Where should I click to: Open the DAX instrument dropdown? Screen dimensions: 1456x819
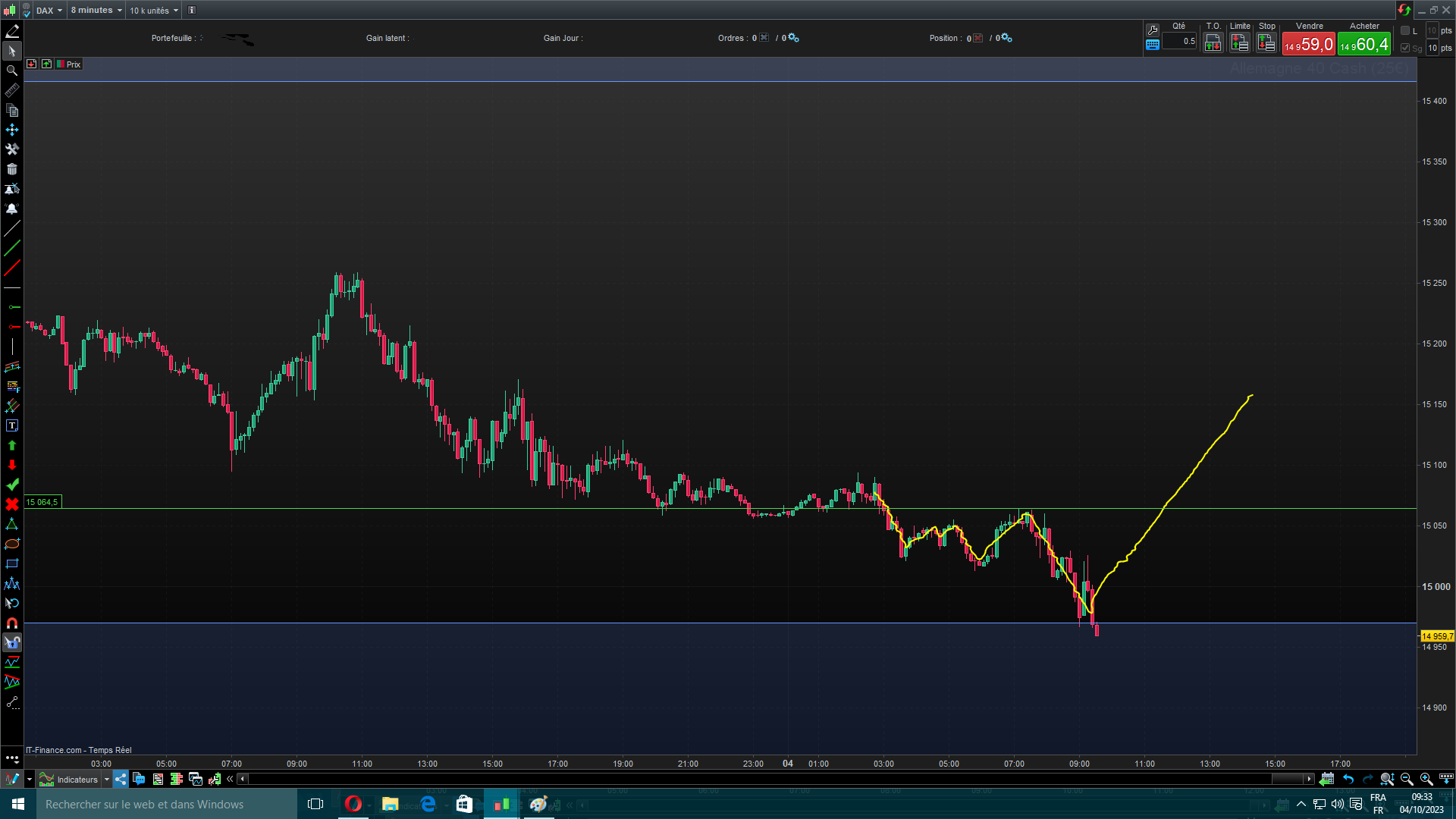(x=49, y=11)
